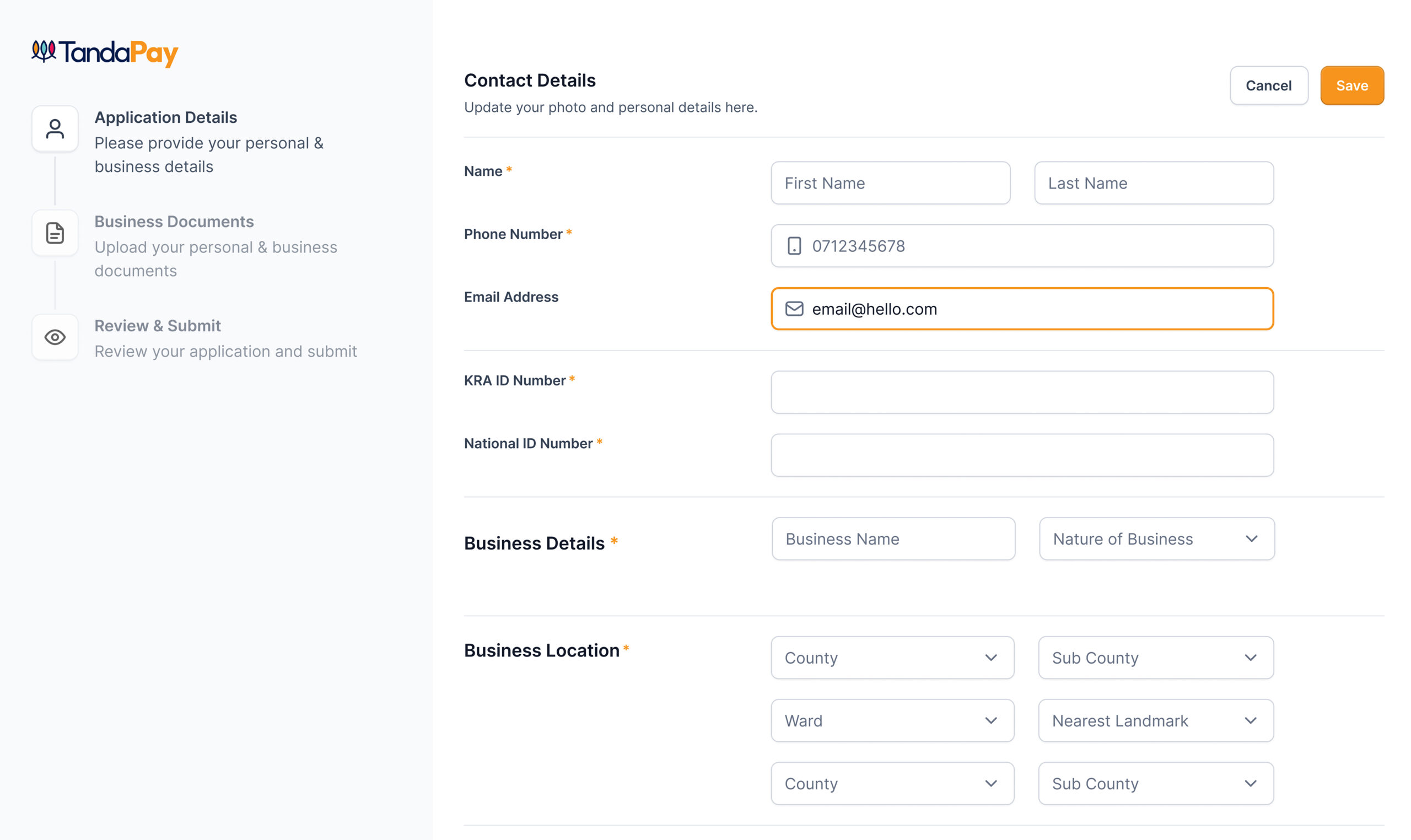This screenshot has width=1411, height=840.
Task: Click the envelope icon in Email field
Action: 794,309
